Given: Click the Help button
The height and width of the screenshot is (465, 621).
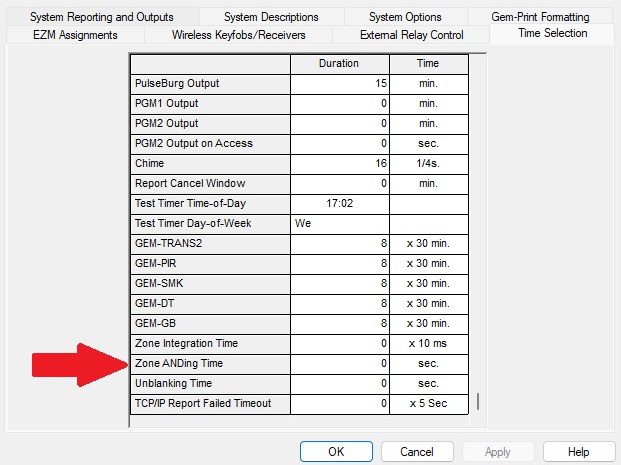Looking at the screenshot, I should point(578,451).
